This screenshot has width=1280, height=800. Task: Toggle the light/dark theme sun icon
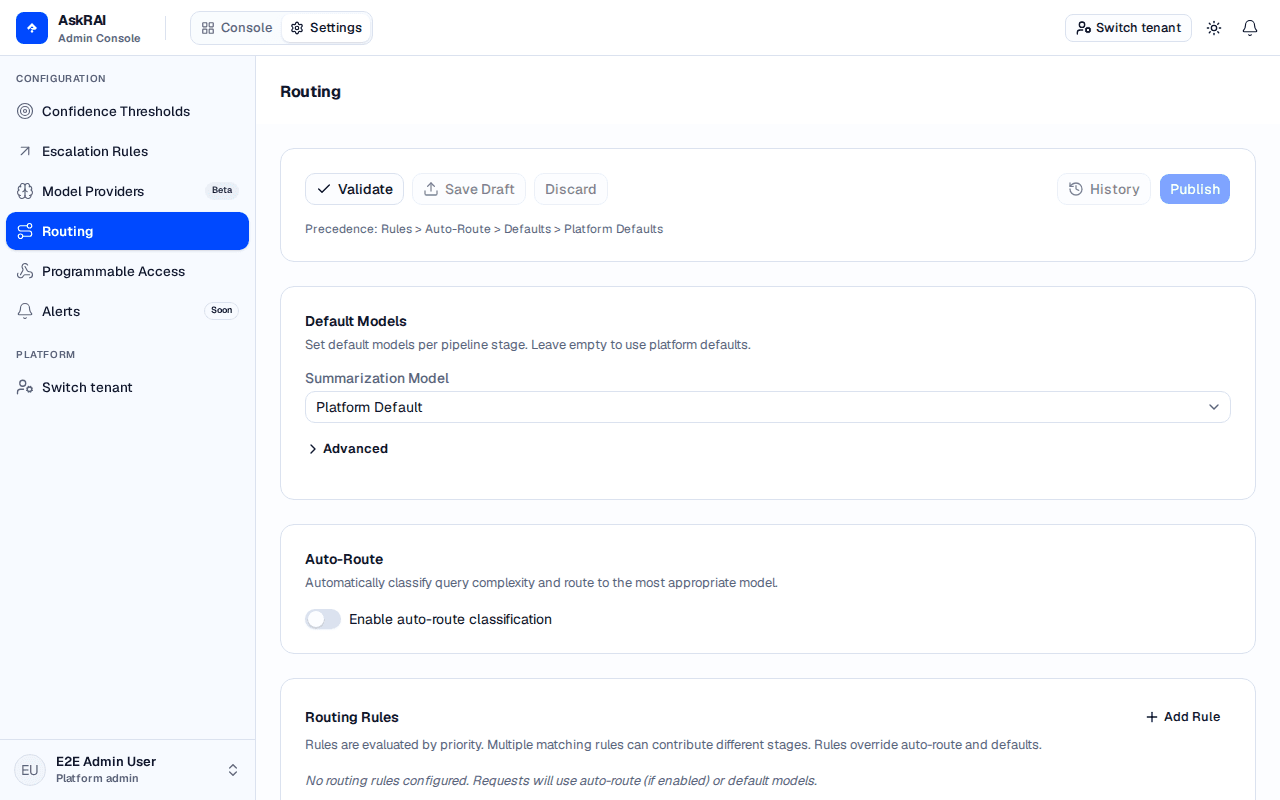[x=1214, y=28]
